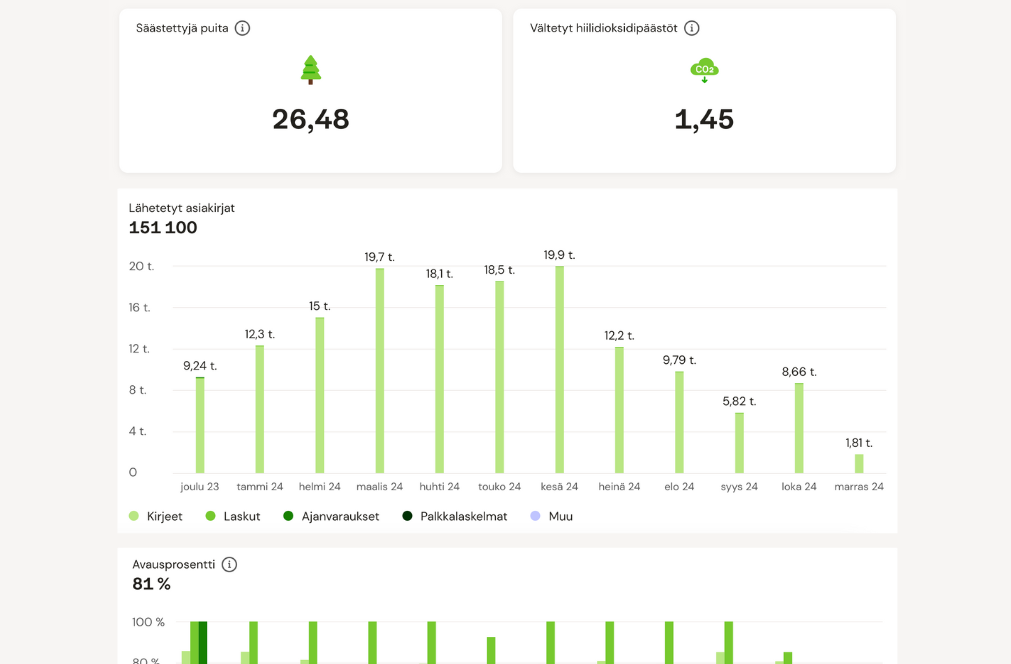
Task: Click the info icon next to Avausprosentti
Action: click(229, 564)
